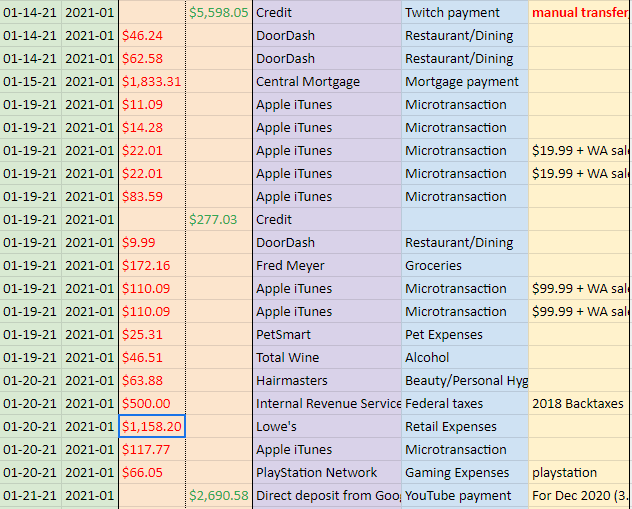Click the Internal Revenue Service payee cell
Screen dimensions: 632x509
click(x=327, y=403)
